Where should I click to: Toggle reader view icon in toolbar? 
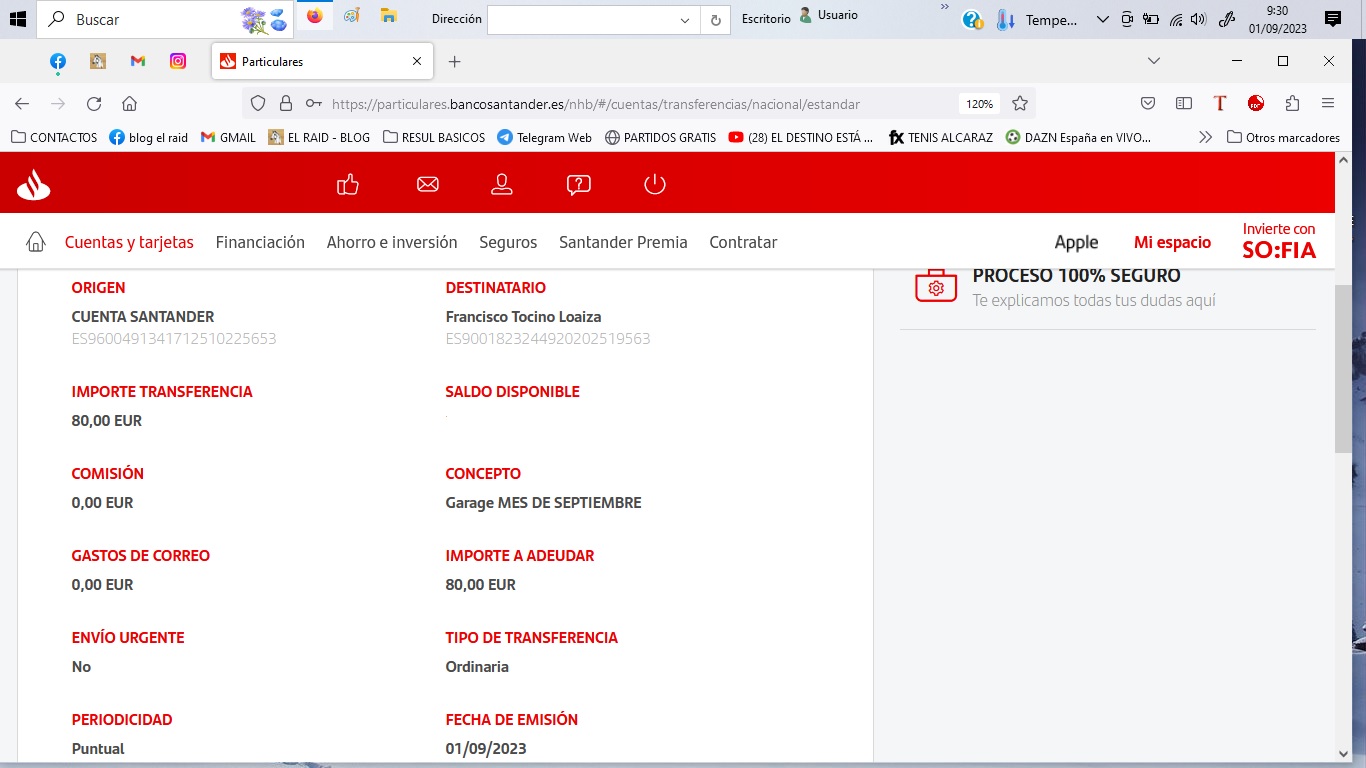[1184, 103]
